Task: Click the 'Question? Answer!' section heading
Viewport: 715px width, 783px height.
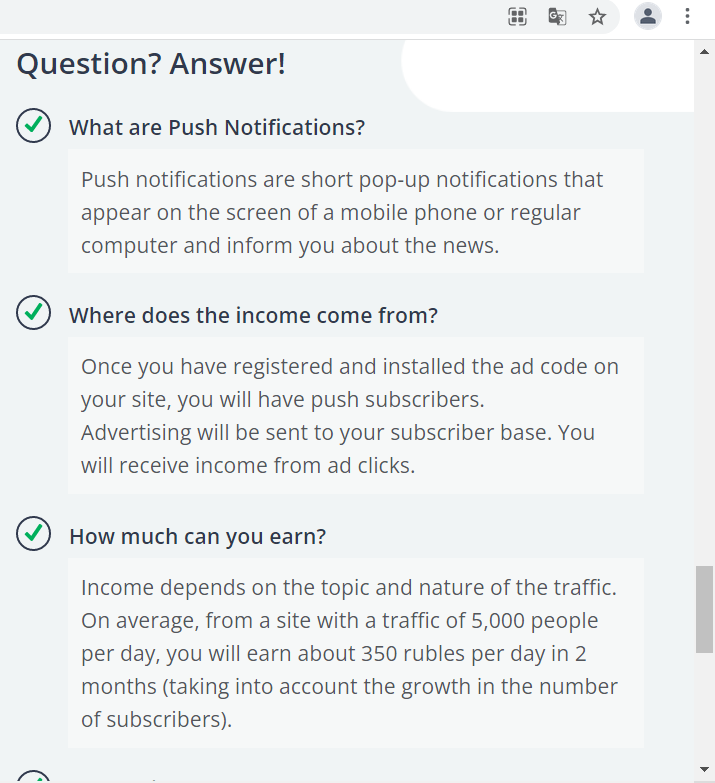Action: (x=151, y=64)
